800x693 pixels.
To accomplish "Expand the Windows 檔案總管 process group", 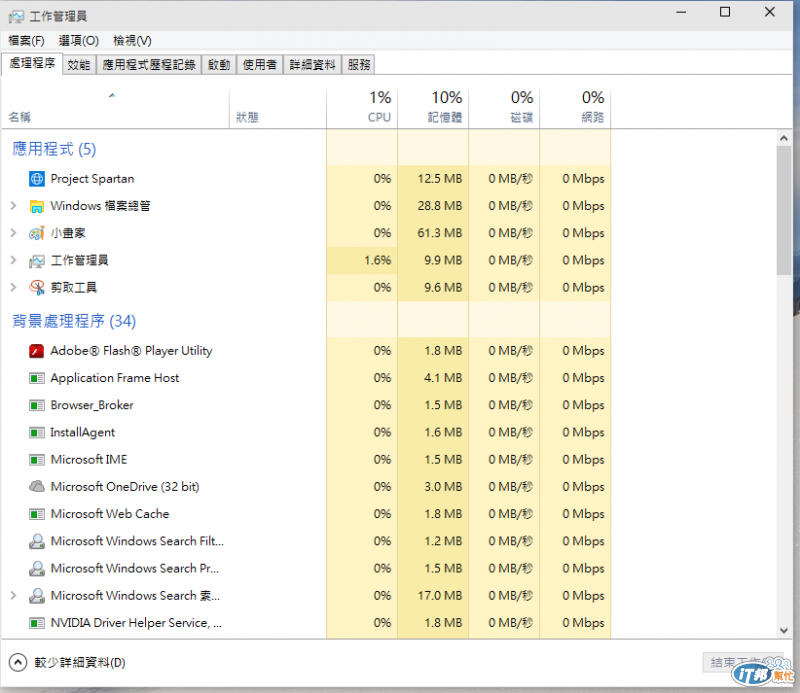I will click(13, 206).
